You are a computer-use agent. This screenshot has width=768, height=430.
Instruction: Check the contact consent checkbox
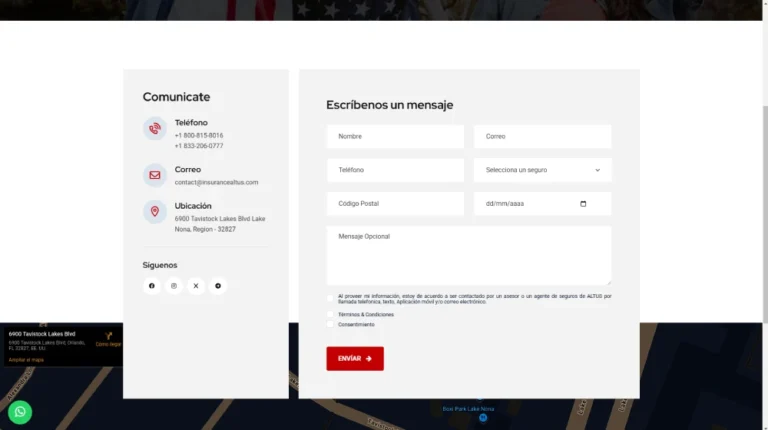pos(330,298)
